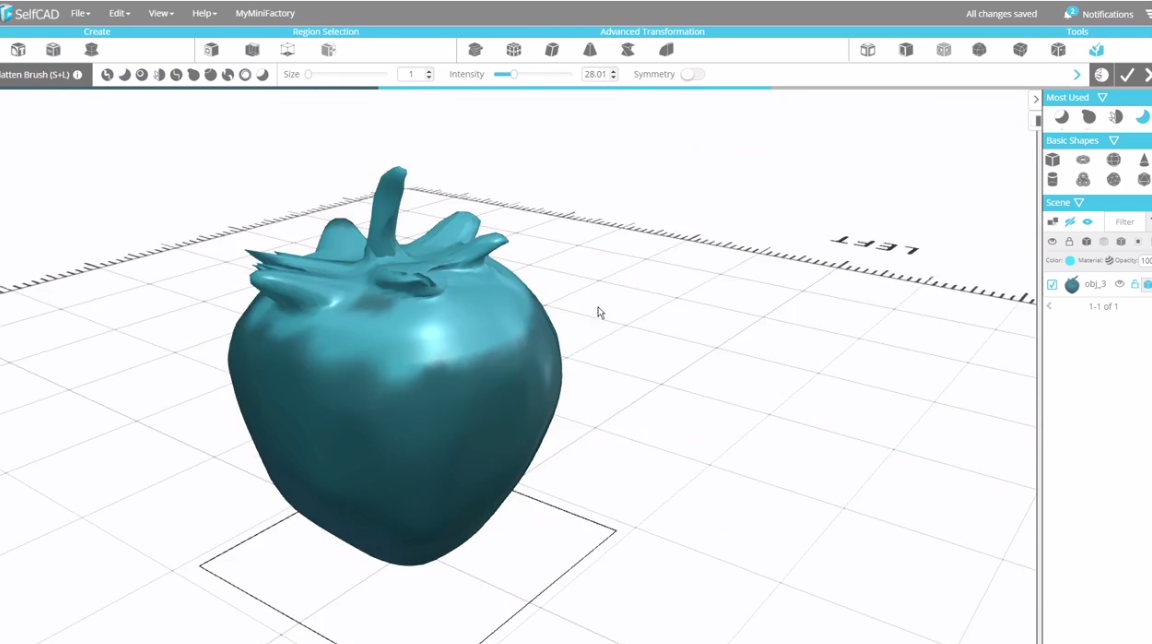This screenshot has width=1152, height=644.
Task: Click the Color swatch in Scene panel
Action: point(1070,261)
